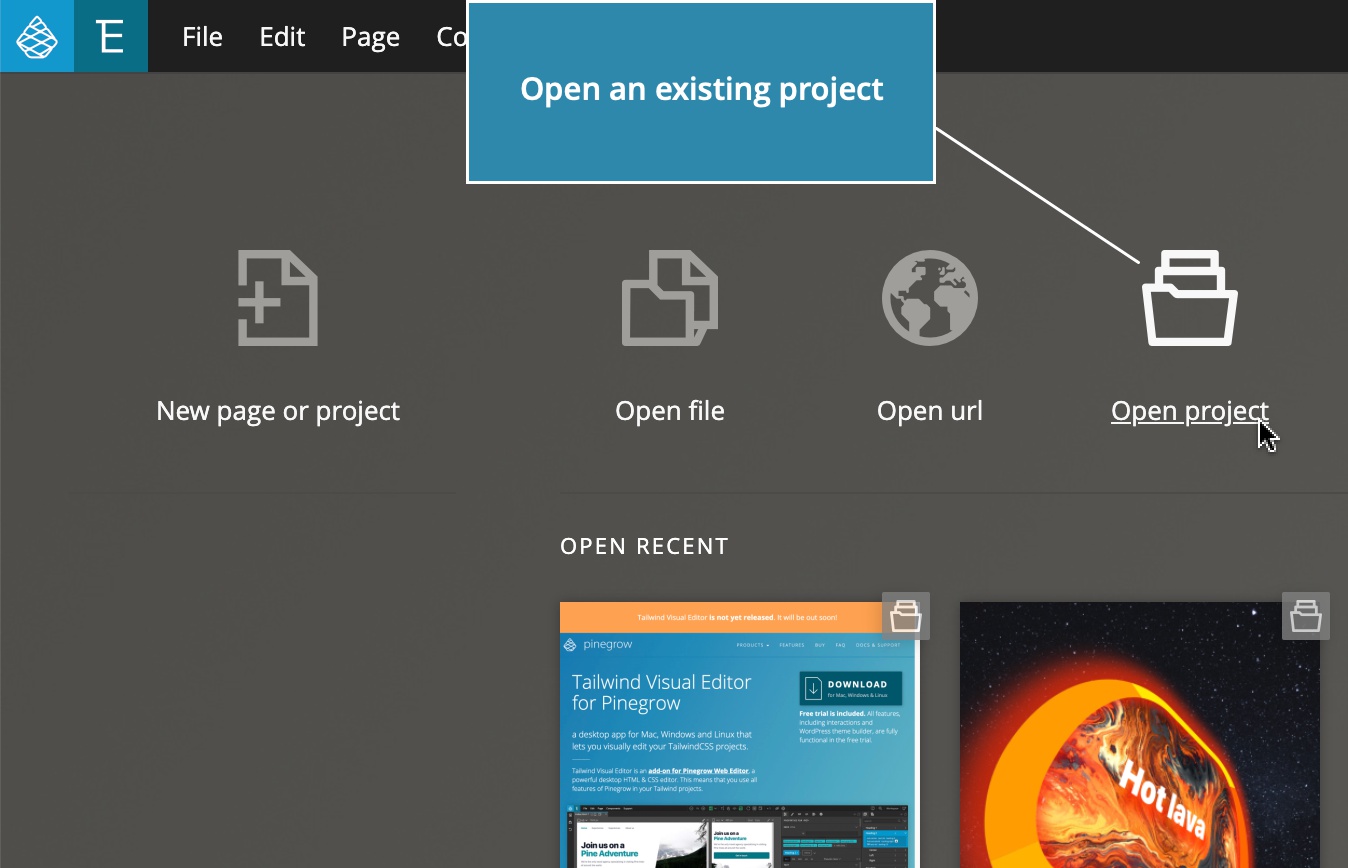The width and height of the screenshot is (1348, 868).
Task: Click the New page or project icon
Action: 278,298
